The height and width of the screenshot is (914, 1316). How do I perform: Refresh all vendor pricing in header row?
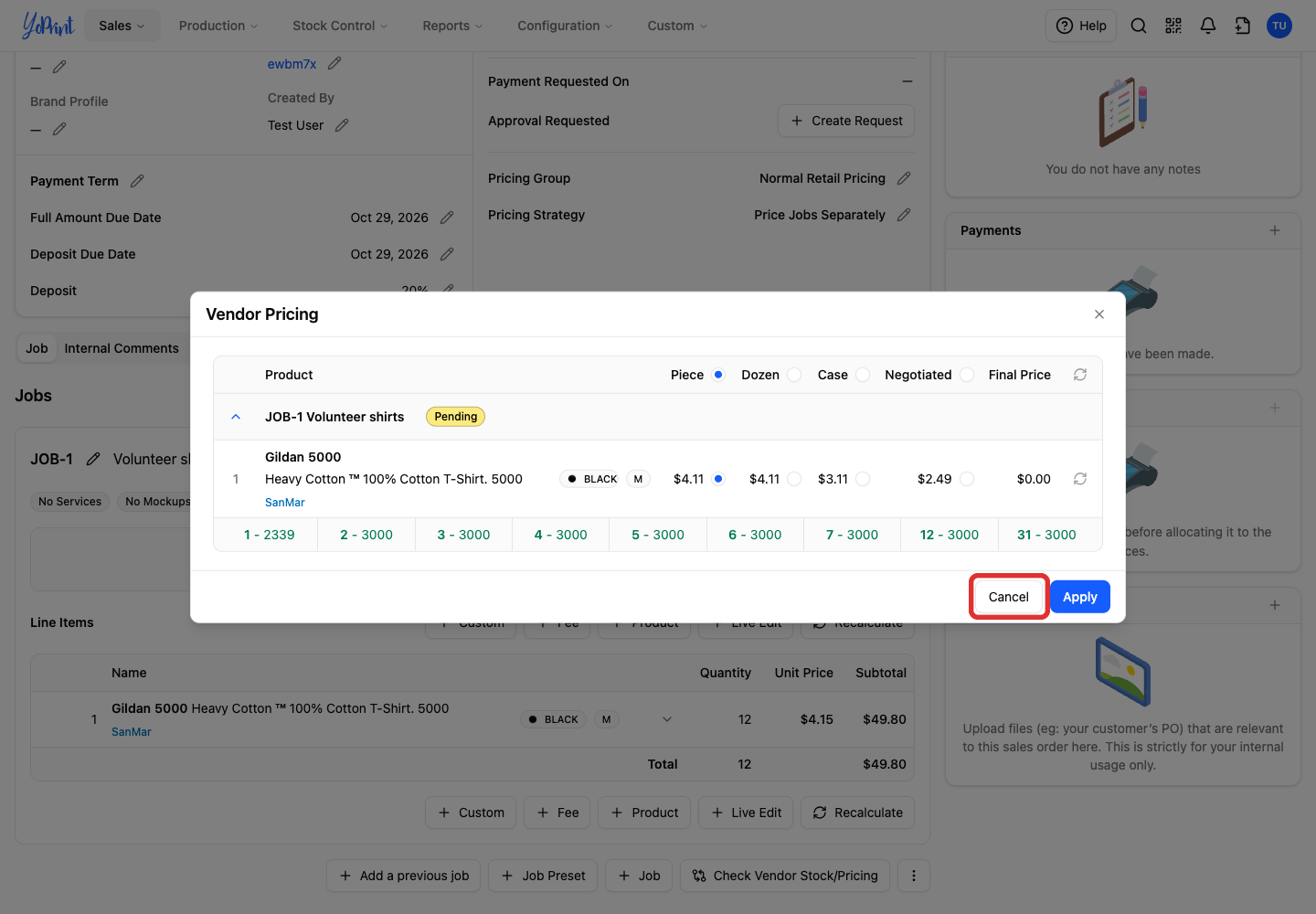[1080, 375]
